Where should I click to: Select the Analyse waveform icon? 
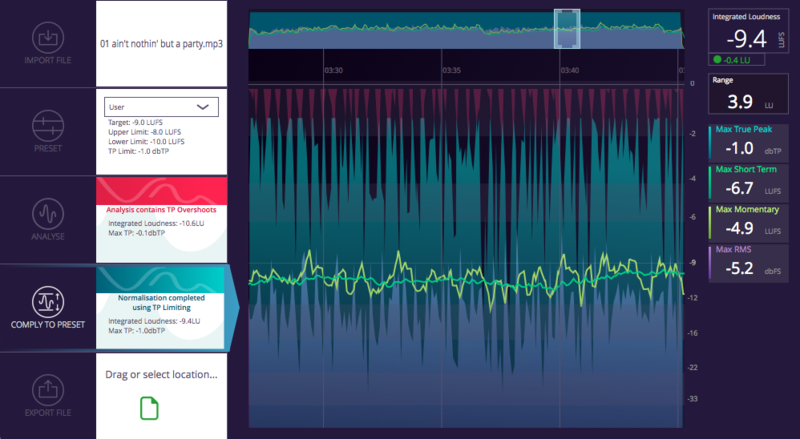click(x=47, y=213)
